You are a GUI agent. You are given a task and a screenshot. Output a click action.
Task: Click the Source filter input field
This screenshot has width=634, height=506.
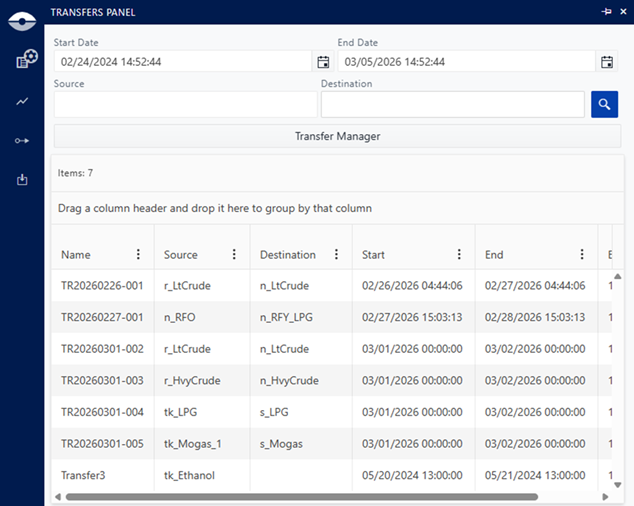click(185, 104)
